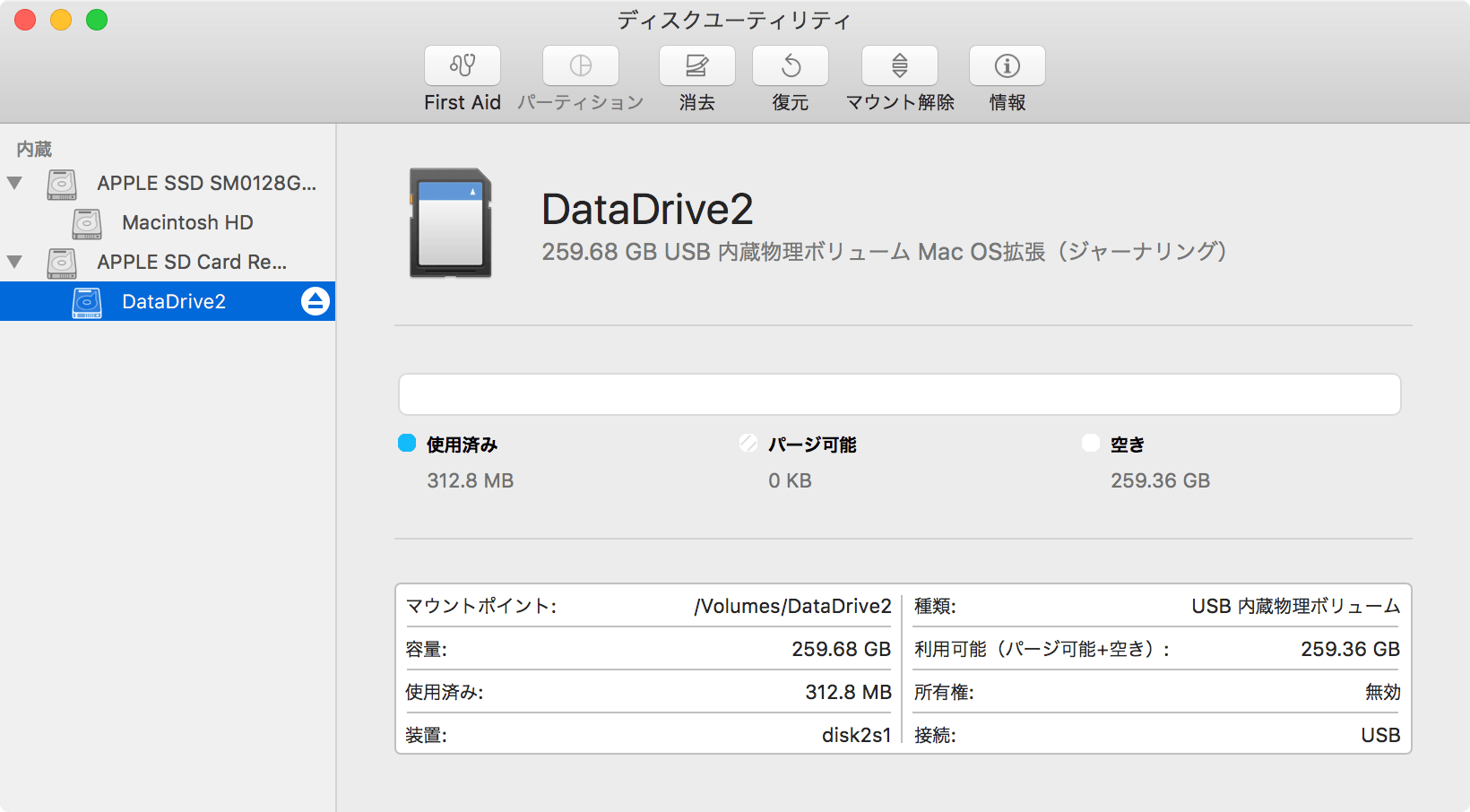Click the 内蔵 sidebar section header
This screenshot has width=1470, height=812.
coord(34,149)
